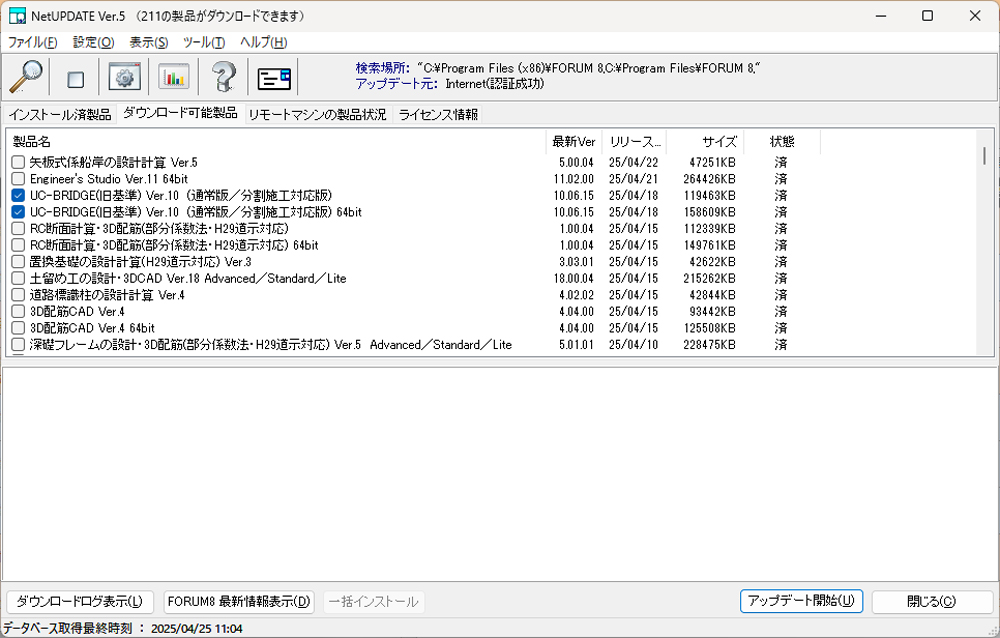
Task: Select size value 264426KB
Action: pos(709,179)
